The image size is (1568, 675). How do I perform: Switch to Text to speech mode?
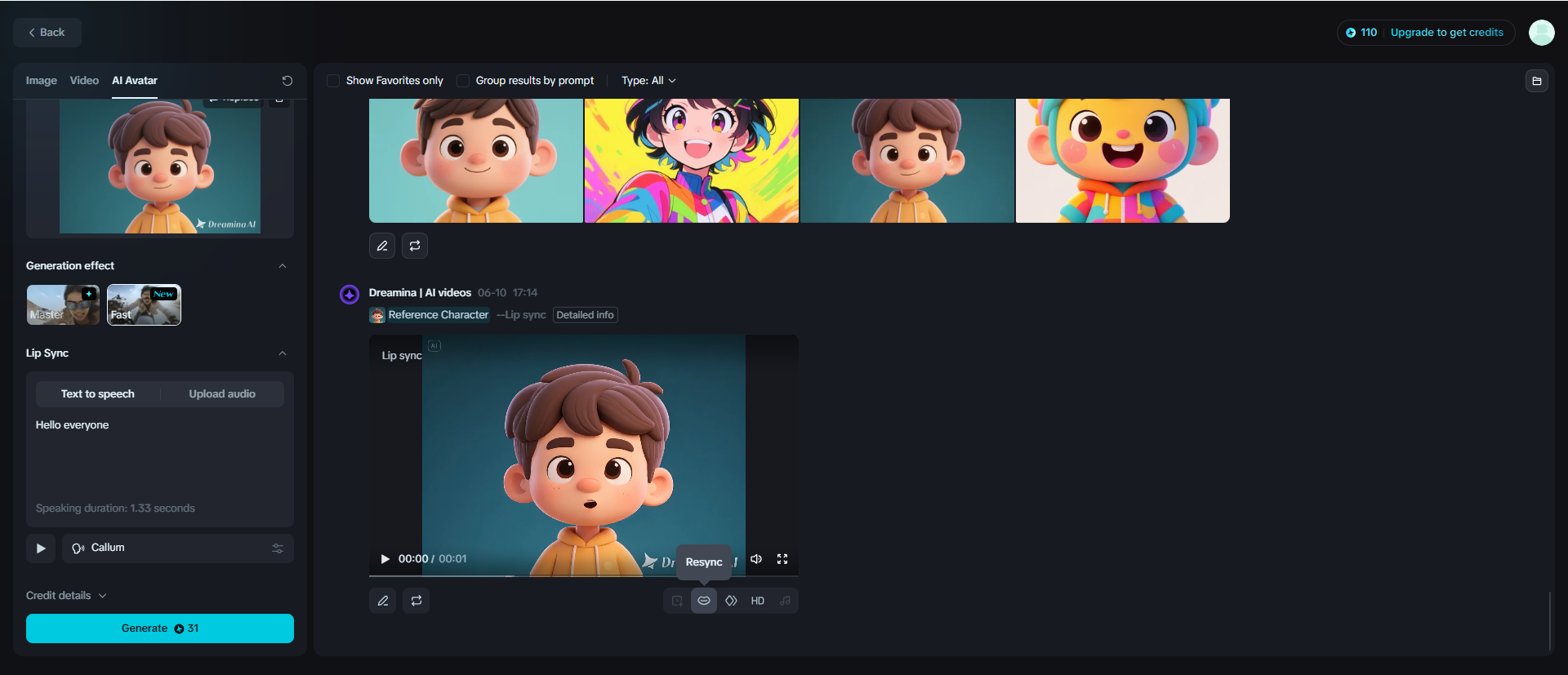(98, 394)
